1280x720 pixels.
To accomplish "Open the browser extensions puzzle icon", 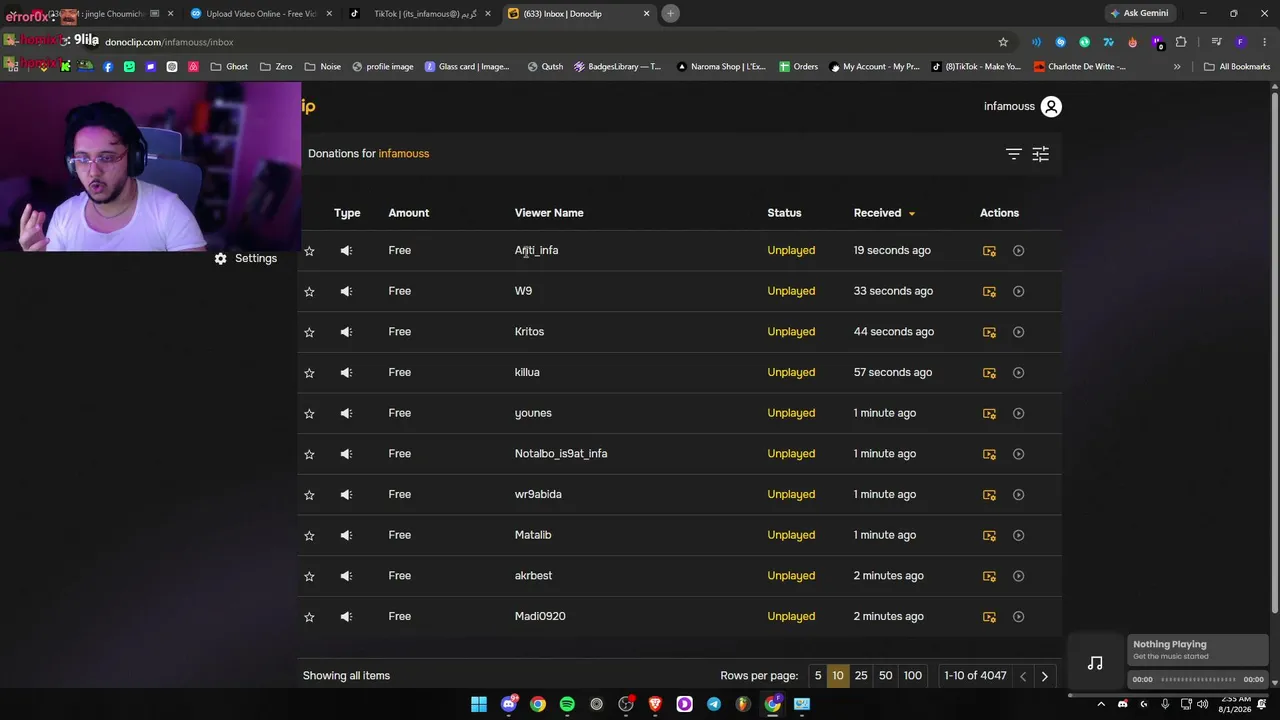I will pos(1181,42).
